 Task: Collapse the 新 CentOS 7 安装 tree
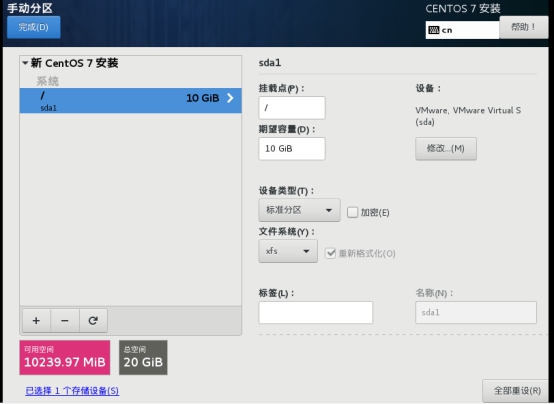pos(25,63)
